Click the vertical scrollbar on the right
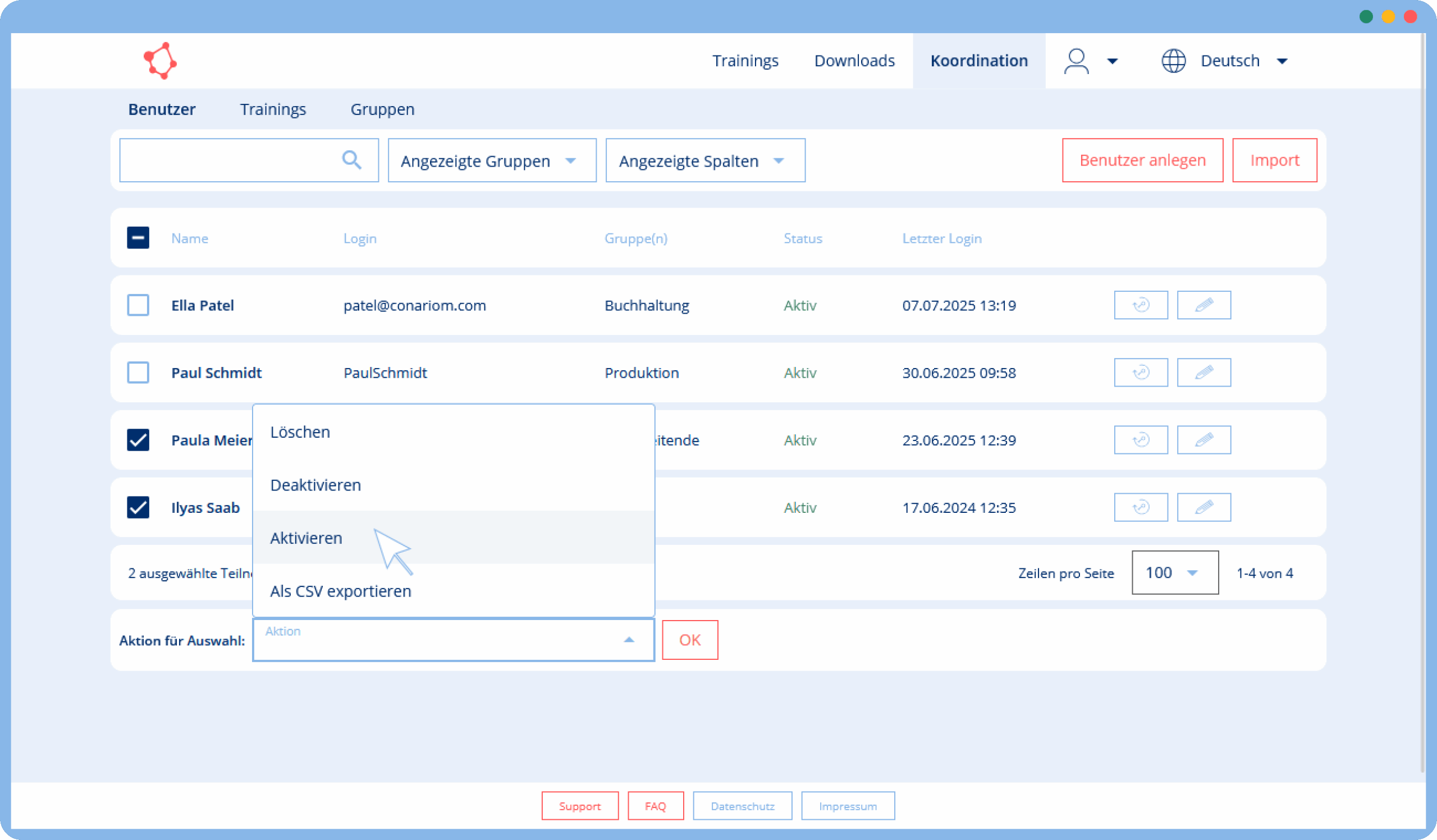Image resolution: width=1437 pixels, height=840 pixels. pos(1422,399)
